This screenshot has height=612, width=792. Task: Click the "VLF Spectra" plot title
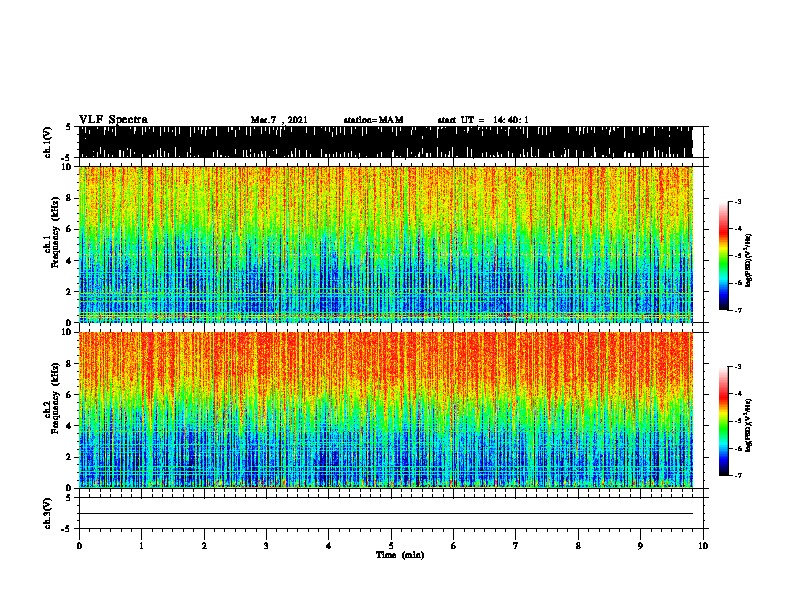coord(113,119)
